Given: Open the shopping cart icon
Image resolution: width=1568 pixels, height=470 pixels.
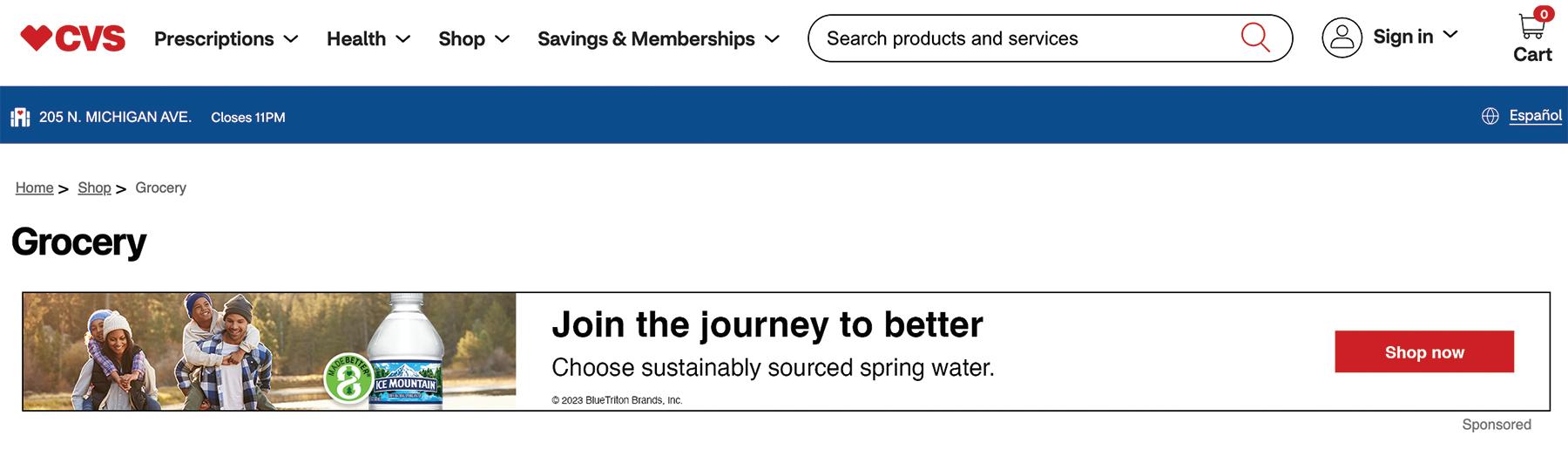Looking at the screenshot, I should coord(1531,26).
